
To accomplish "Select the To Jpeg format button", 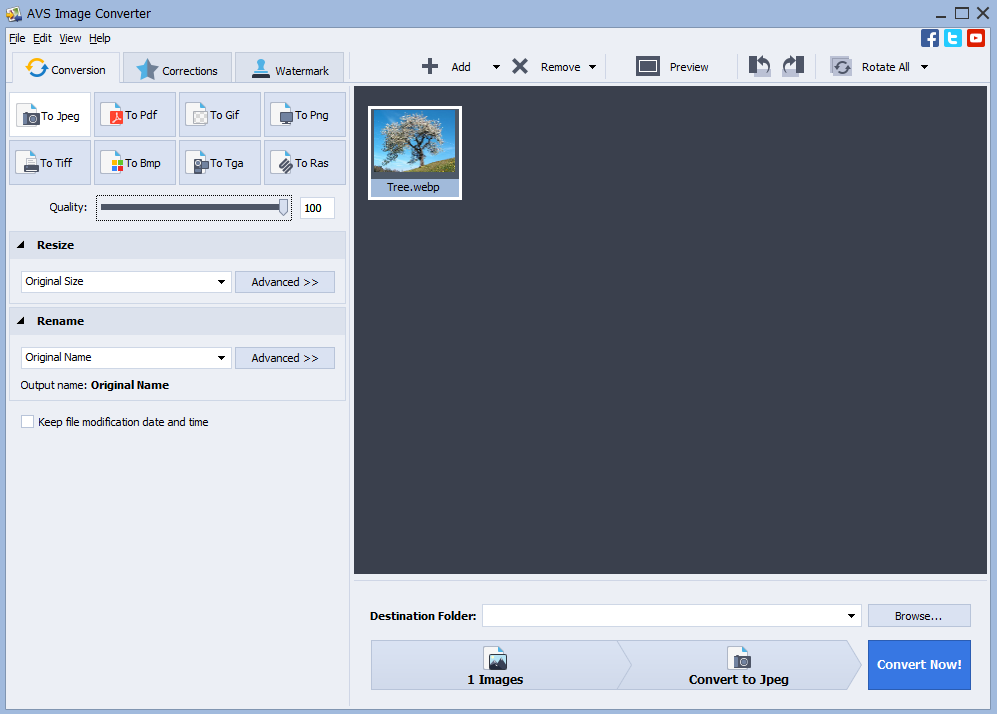I will 50,115.
